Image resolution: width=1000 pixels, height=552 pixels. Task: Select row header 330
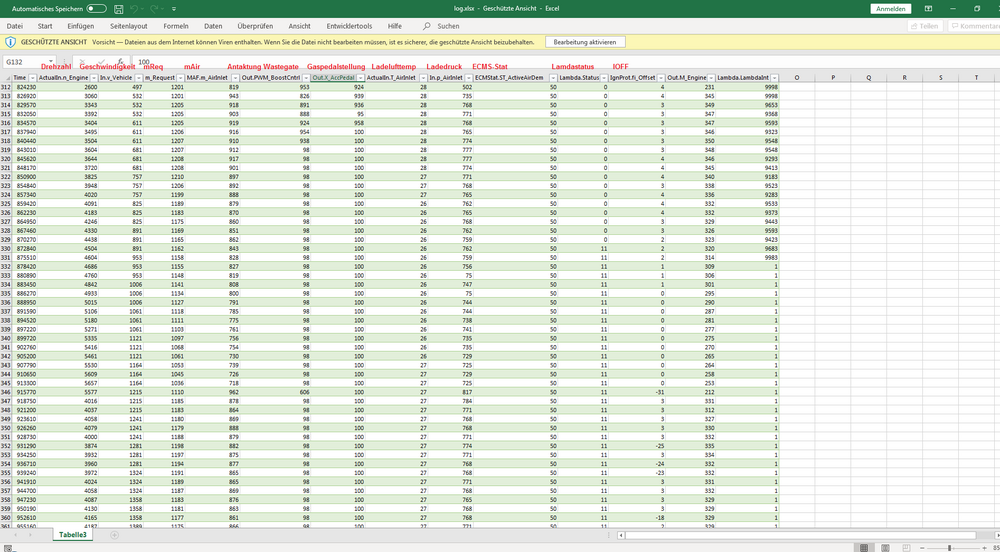coord(6,249)
